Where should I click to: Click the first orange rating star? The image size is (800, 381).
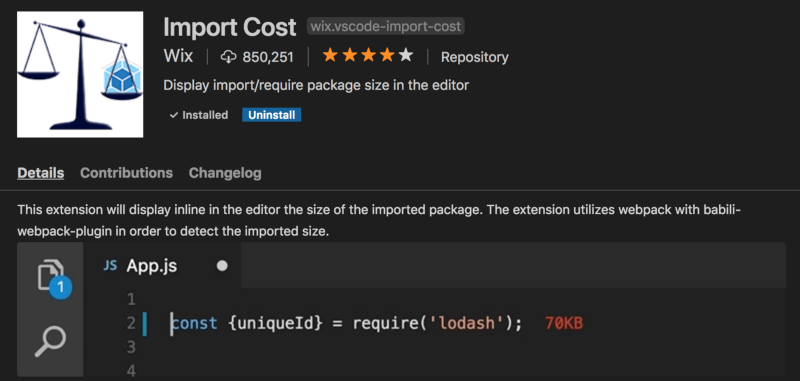click(330, 56)
